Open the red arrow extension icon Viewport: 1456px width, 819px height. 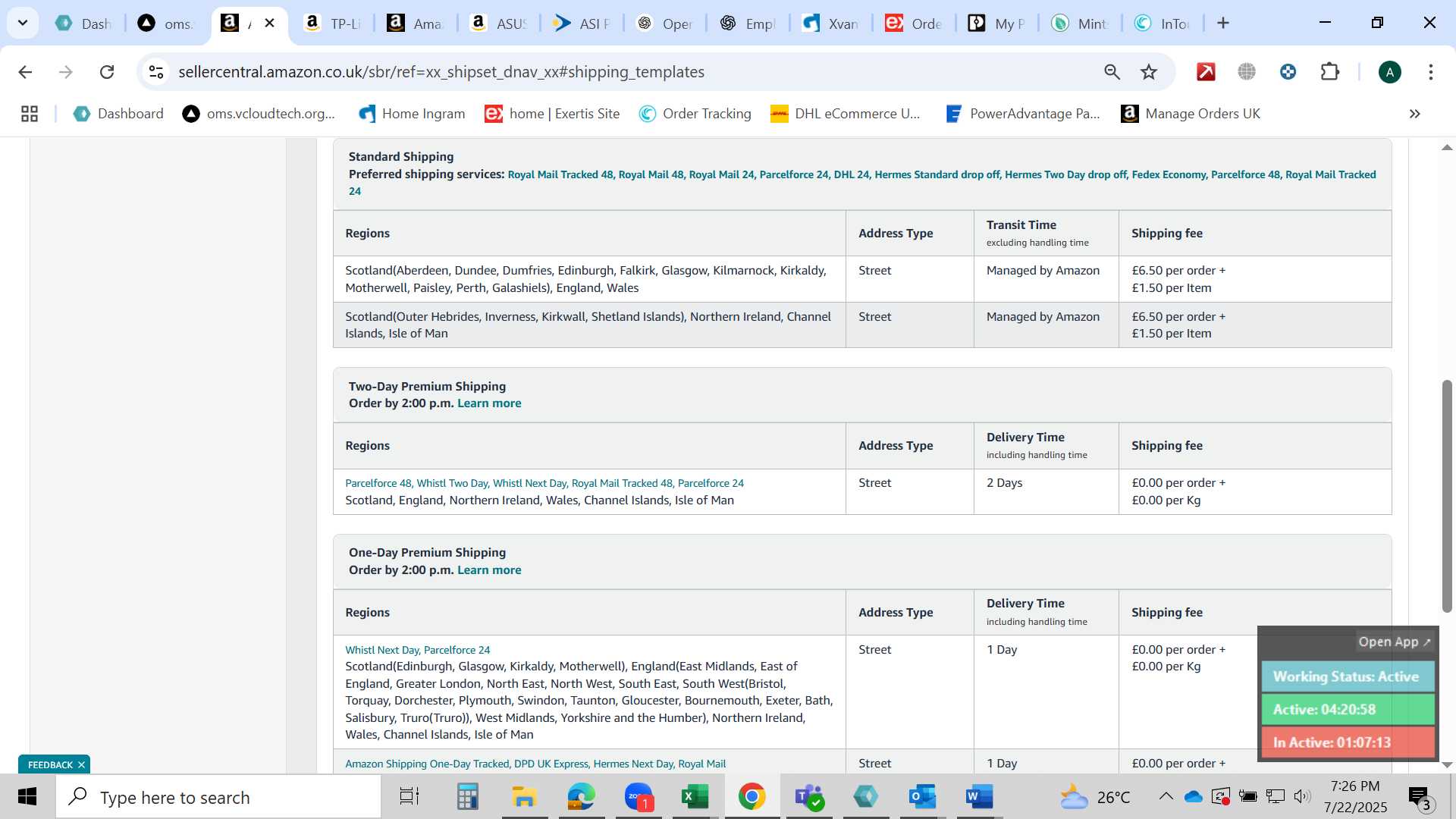pyautogui.click(x=1206, y=72)
